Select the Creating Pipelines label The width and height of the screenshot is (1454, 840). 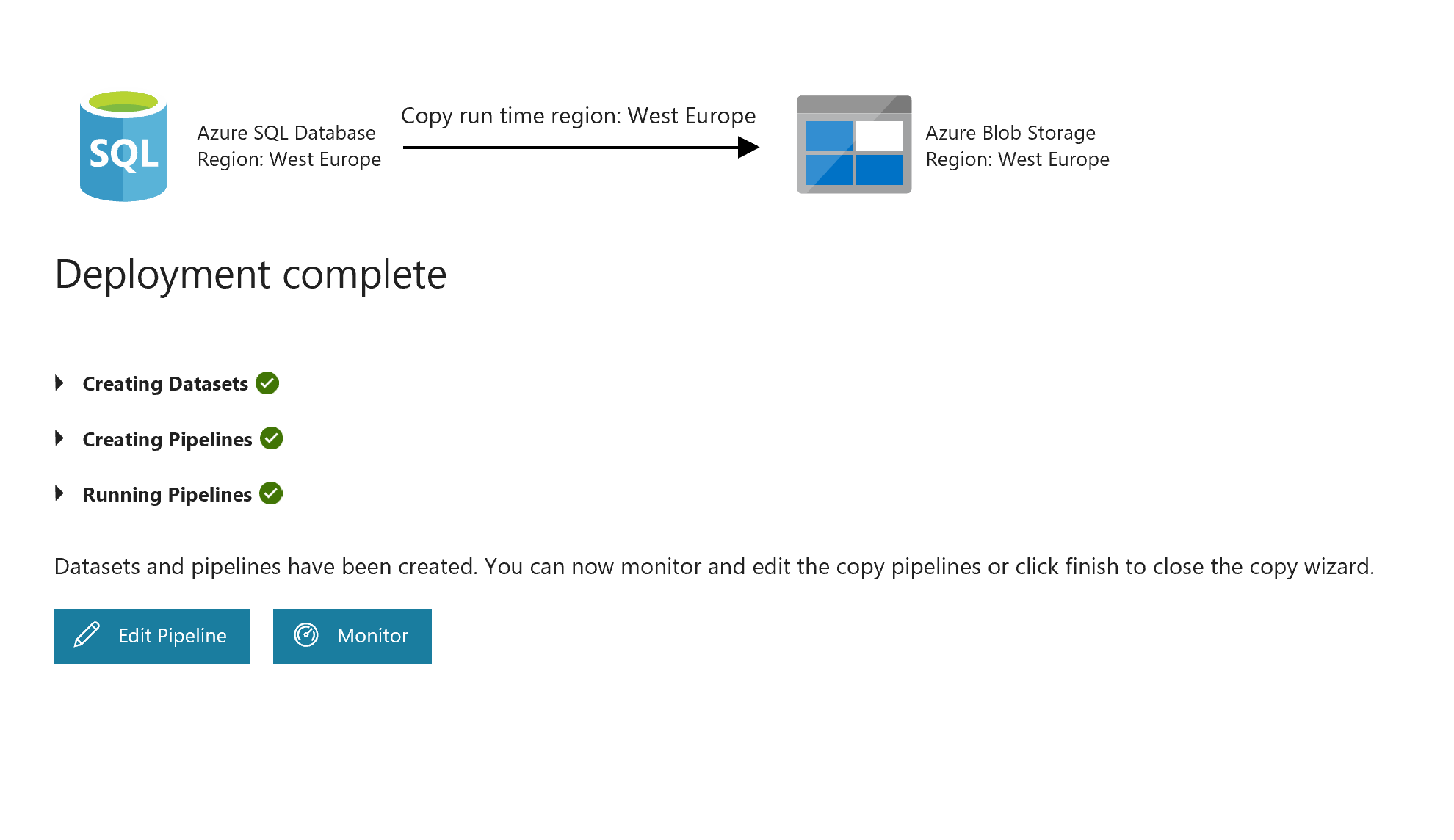pyautogui.click(x=167, y=440)
